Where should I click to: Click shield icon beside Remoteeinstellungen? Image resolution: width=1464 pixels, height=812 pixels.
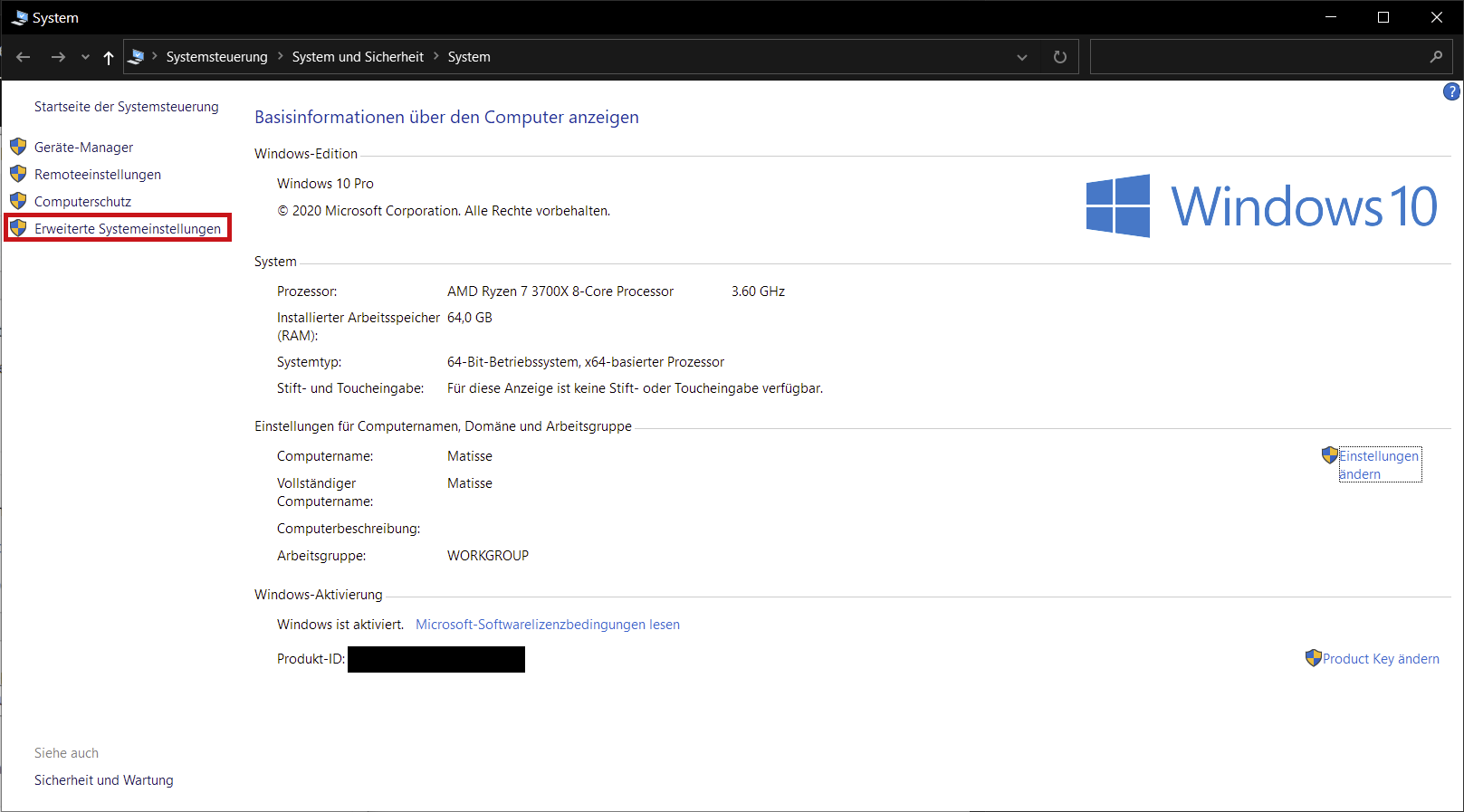18,174
